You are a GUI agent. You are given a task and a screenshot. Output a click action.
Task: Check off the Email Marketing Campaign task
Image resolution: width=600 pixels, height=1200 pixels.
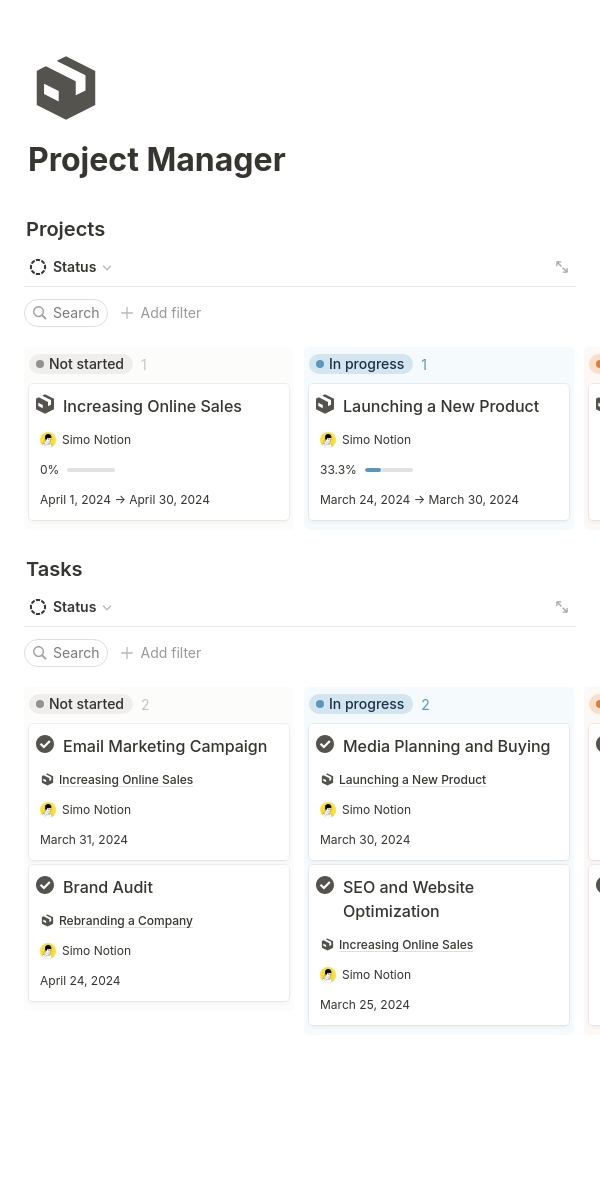(45, 745)
